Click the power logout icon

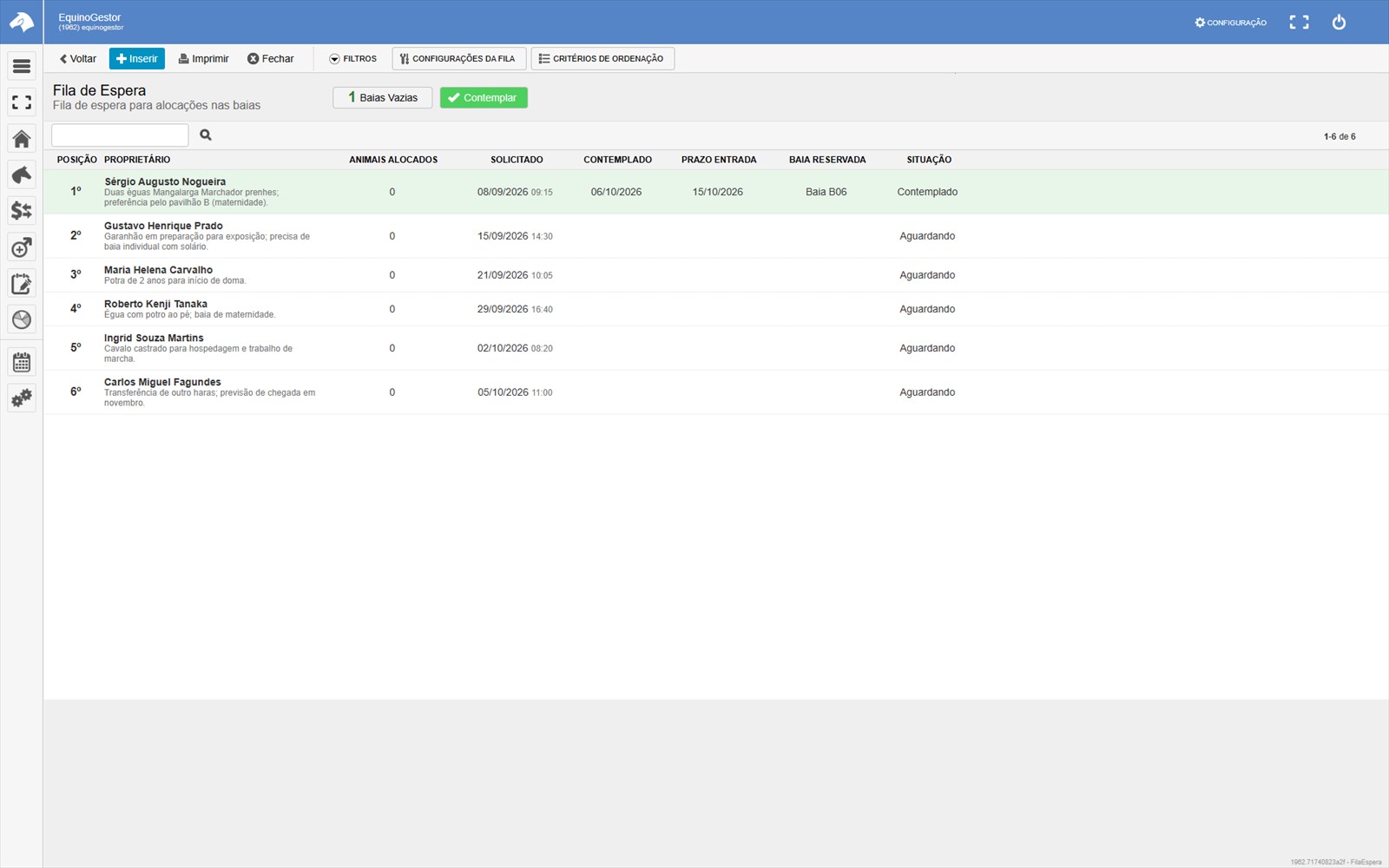[x=1339, y=23]
